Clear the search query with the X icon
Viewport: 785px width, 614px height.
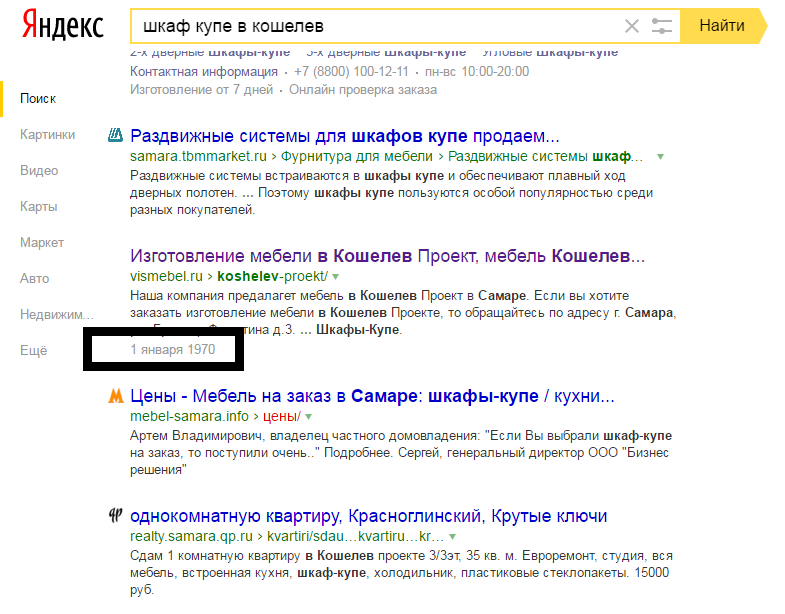point(632,26)
